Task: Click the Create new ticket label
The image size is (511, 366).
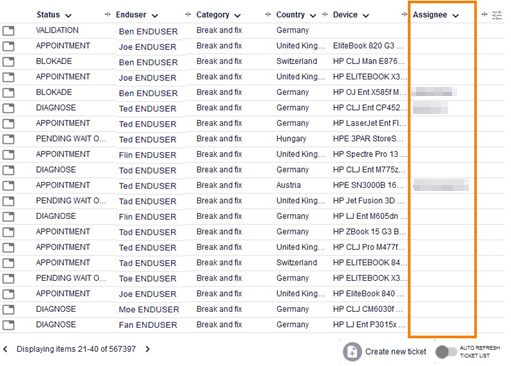Action: pos(396,352)
